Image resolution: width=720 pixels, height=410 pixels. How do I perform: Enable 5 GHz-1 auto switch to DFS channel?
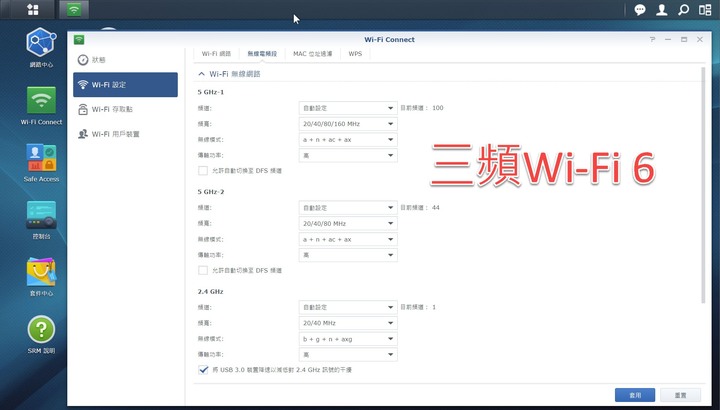[x=203, y=171]
